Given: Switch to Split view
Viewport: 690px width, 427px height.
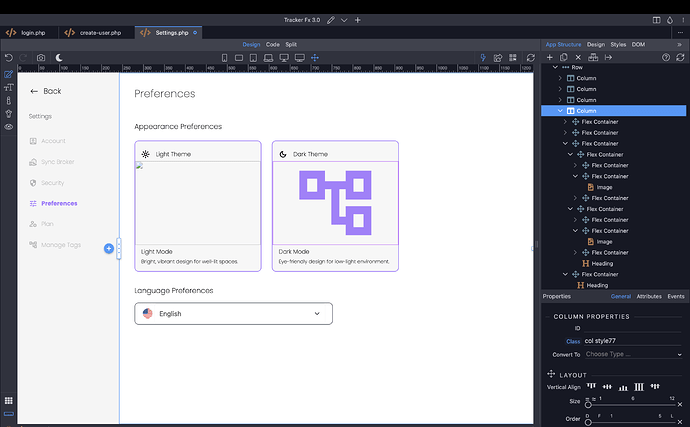Looking at the screenshot, I should click(291, 44).
